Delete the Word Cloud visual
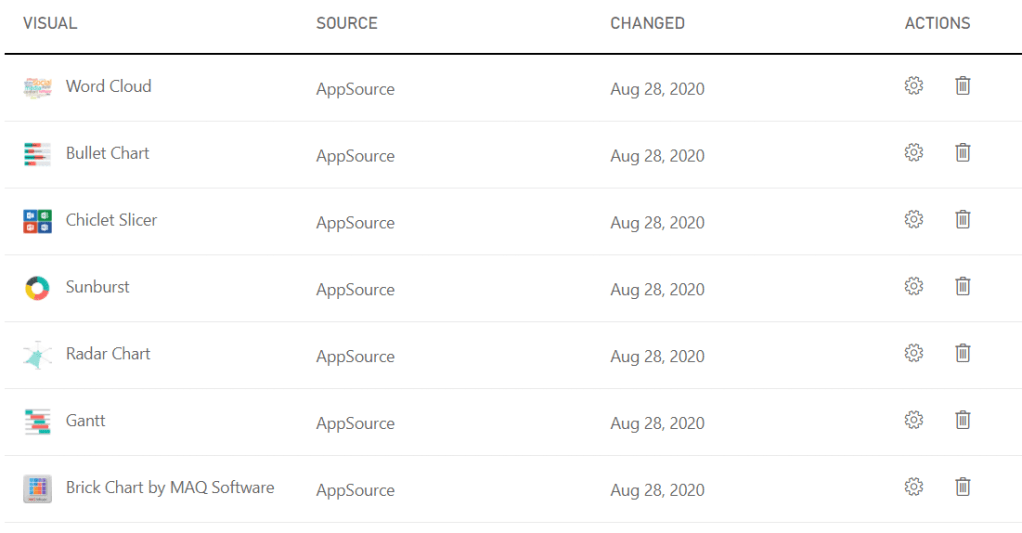The image size is (1022, 533). (962, 86)
